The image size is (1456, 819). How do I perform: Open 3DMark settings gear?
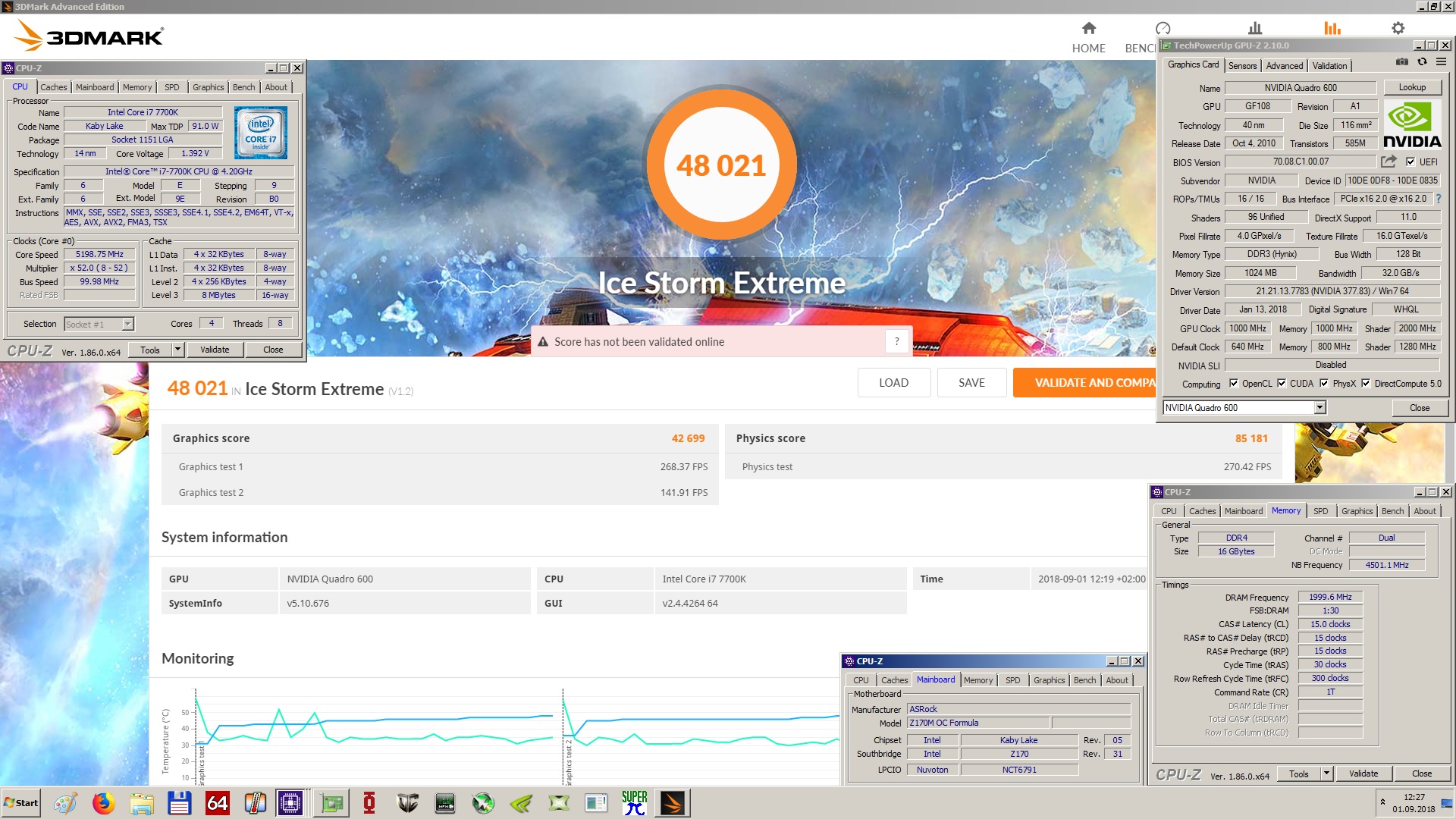point(1398,28)
